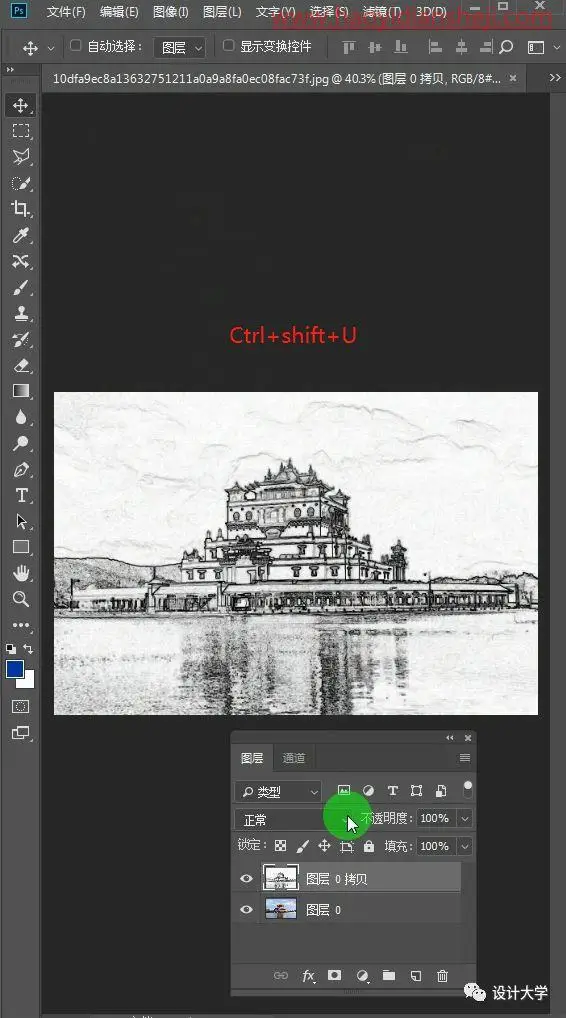Filter layers by pixel layer type

click(344, 791)
